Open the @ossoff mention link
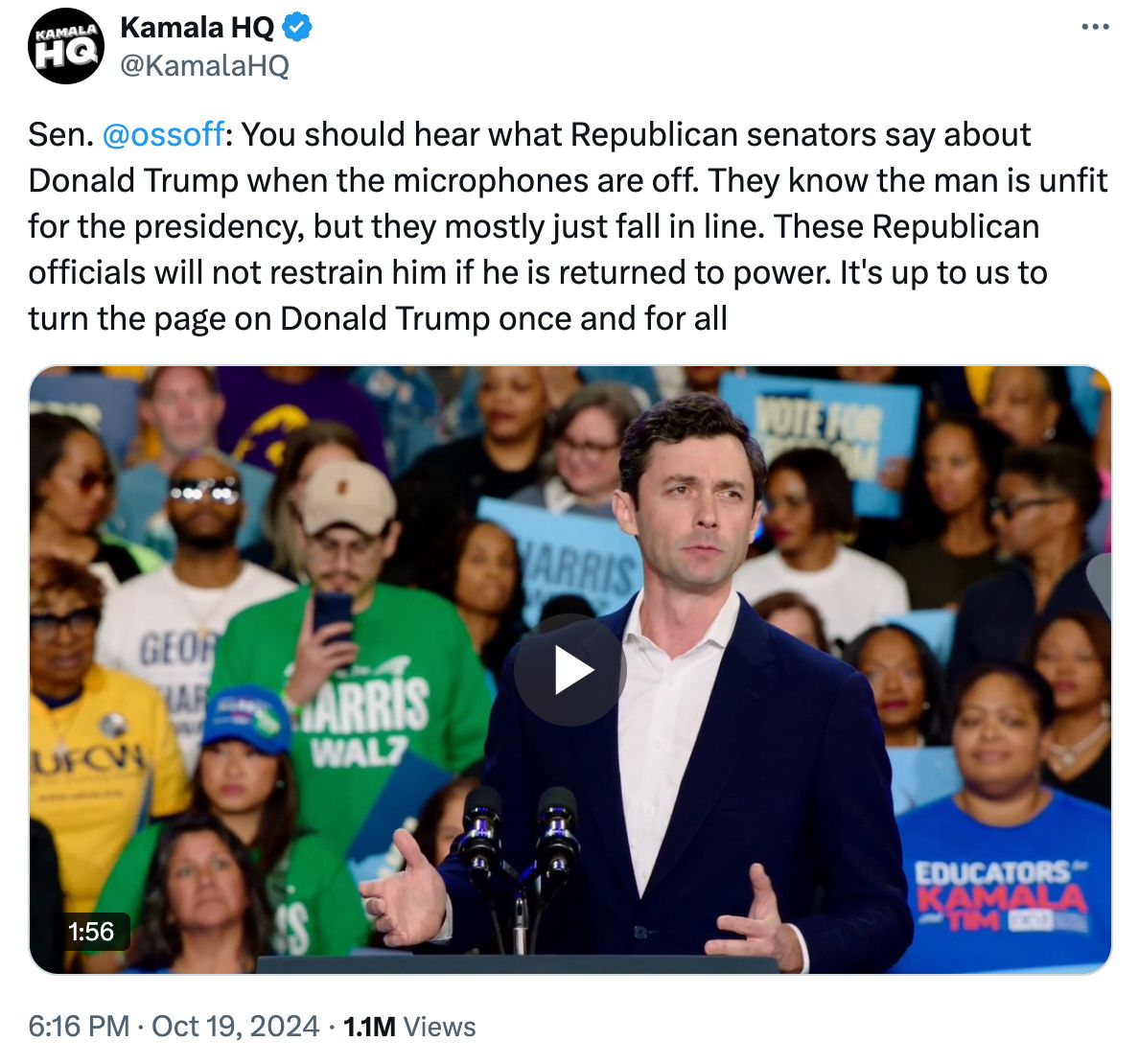Viewport: 1139px width, 1064px height. click(x=163, y=134)
